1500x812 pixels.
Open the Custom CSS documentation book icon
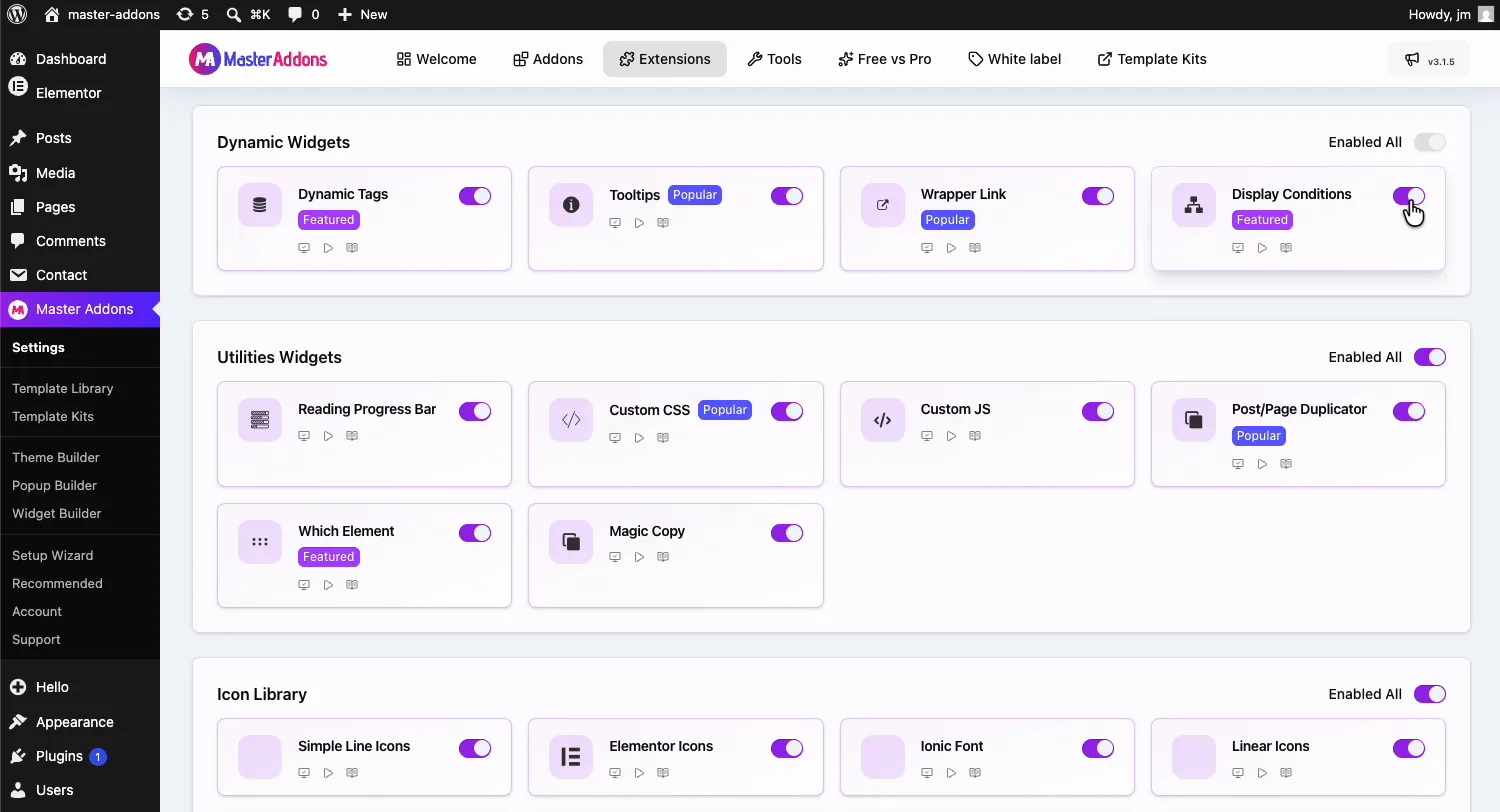[663, 438]
